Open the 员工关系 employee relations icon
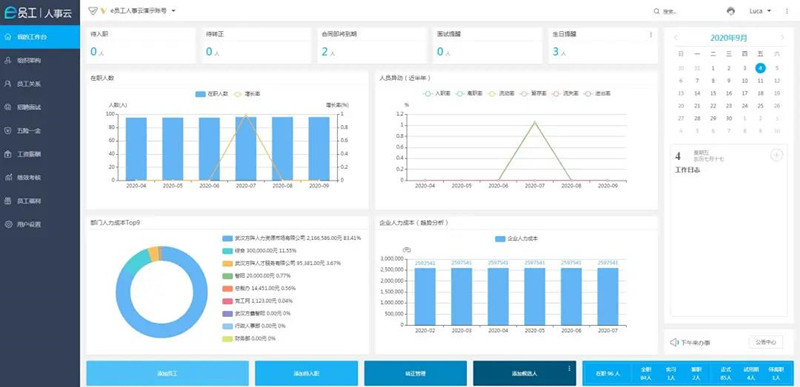Screen dimensions: 800x387 (8, 84)
